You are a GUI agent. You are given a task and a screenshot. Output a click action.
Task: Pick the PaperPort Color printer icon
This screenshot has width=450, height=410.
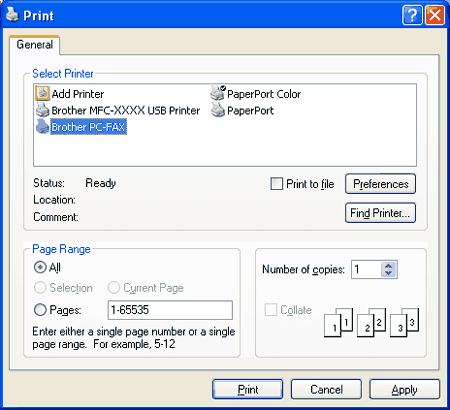pyautogui.click(x=218, y=93)
